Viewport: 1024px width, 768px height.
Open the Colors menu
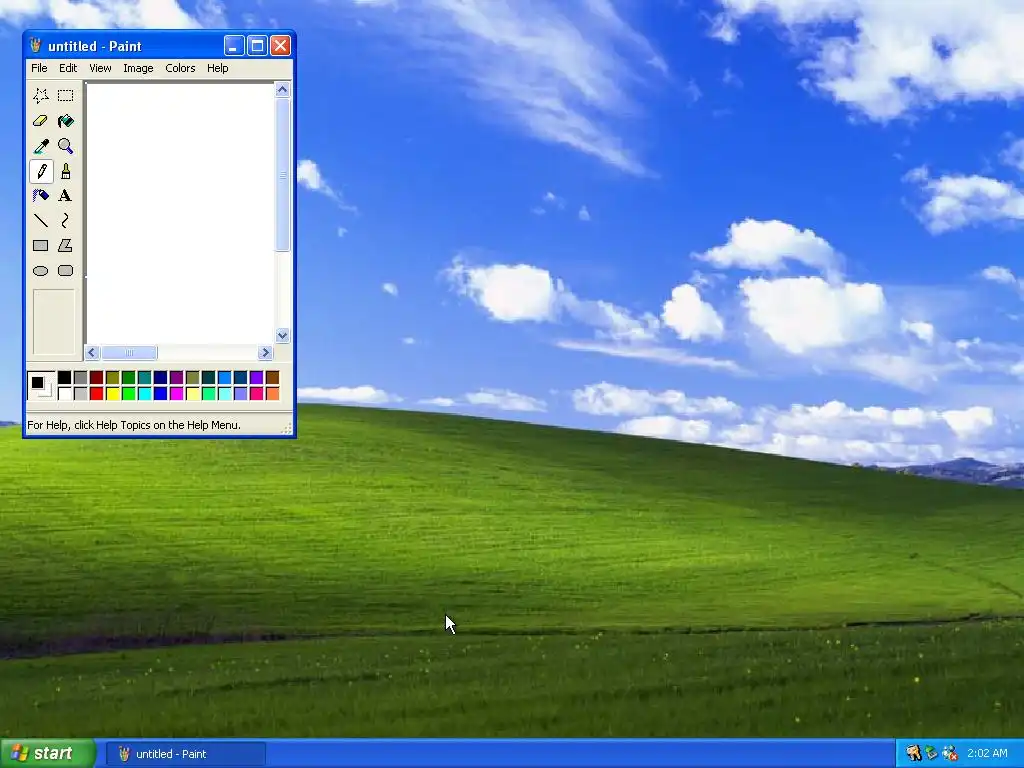coord(180,68)
